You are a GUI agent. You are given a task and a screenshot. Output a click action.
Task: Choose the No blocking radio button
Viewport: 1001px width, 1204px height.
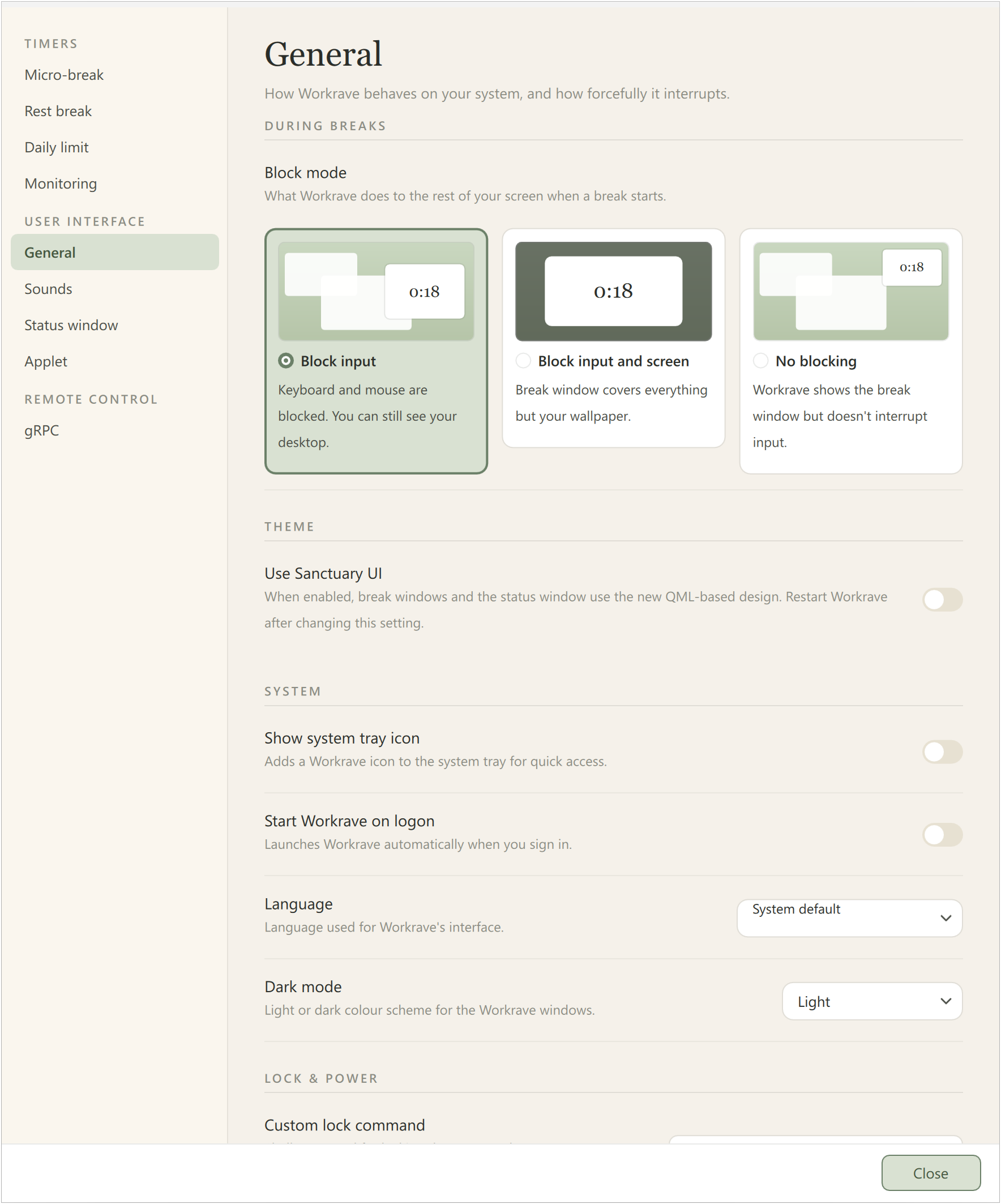point(760,361)
